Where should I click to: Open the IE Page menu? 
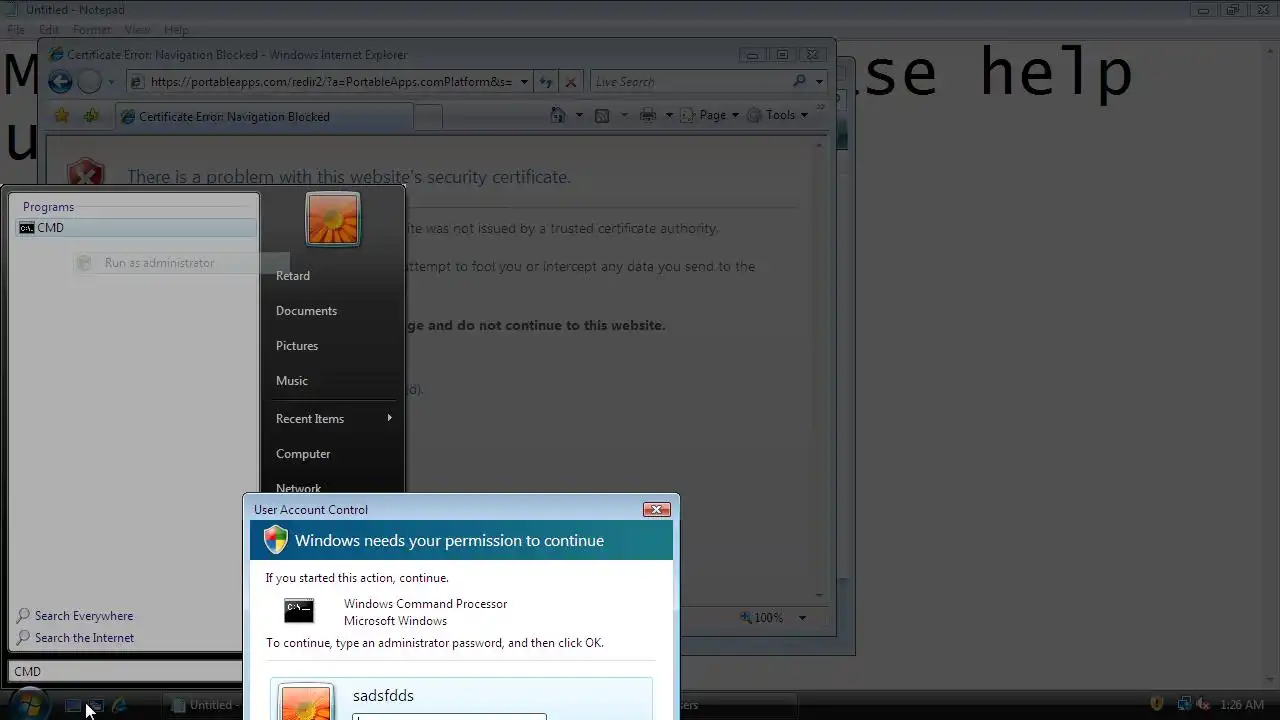710,115
